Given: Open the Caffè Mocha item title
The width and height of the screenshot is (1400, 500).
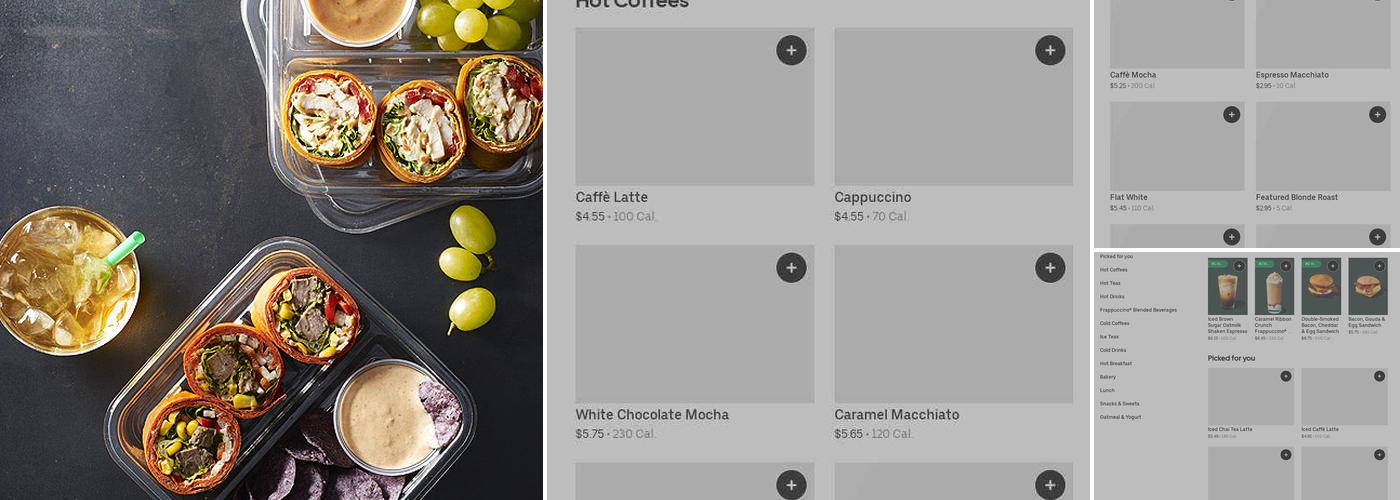Looking at the screenshot, I should [x=1133, y=75].
